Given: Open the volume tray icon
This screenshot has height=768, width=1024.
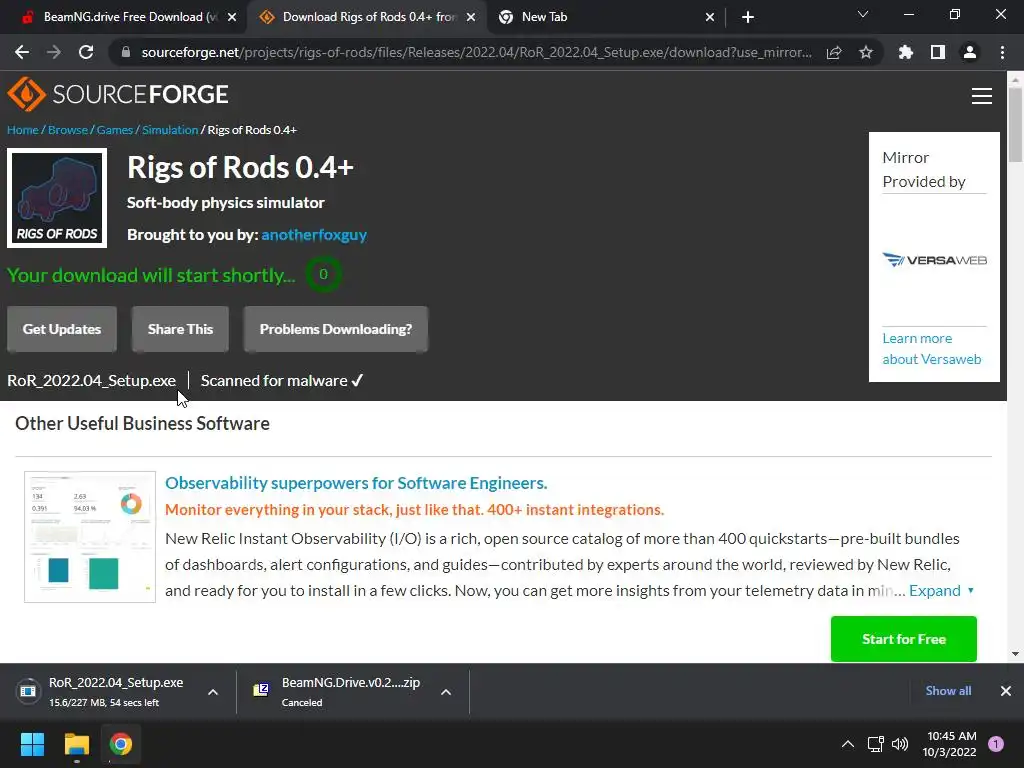Looking at the screenshot, I should [900, 744].
